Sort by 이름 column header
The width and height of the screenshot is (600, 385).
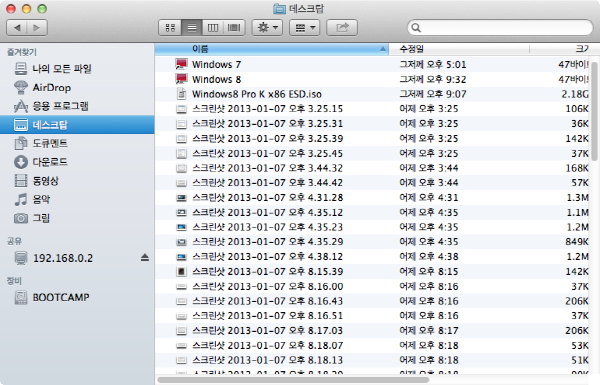[x=272, y=49]
